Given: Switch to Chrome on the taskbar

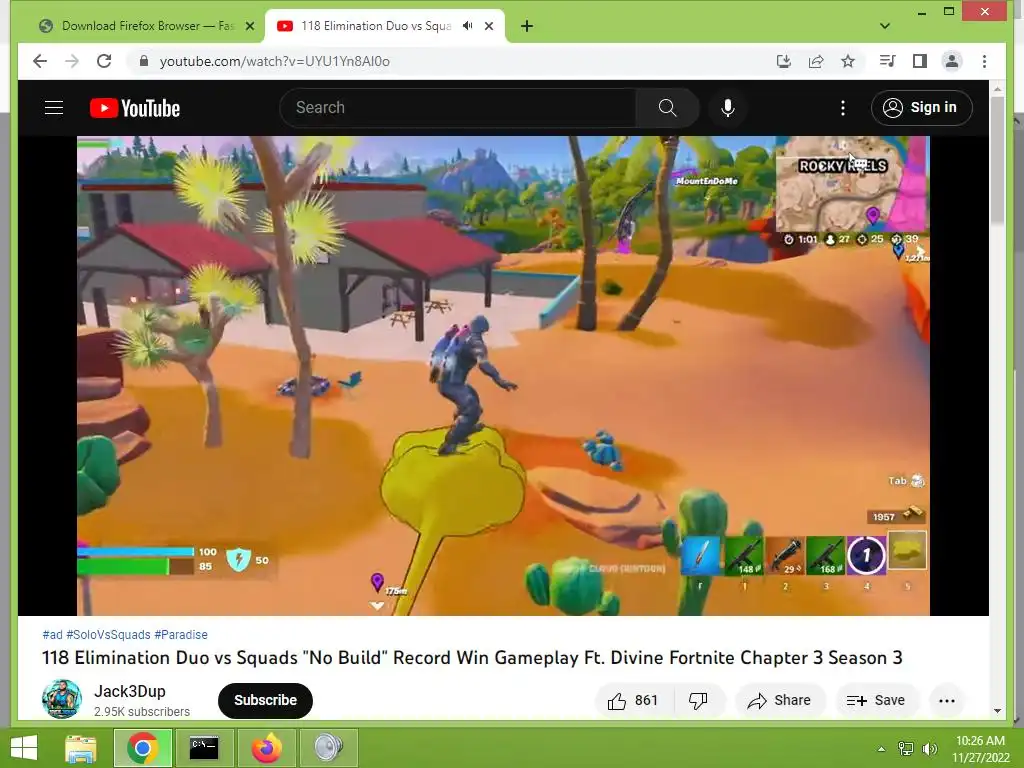Looking at the screenshot, I should (143, 748).
